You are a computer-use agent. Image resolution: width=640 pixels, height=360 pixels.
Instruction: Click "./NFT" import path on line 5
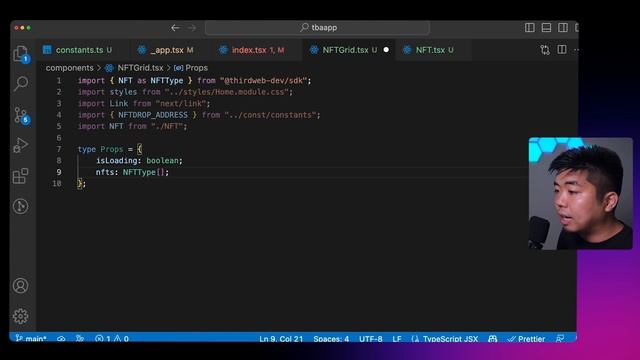tap(167, 126)
